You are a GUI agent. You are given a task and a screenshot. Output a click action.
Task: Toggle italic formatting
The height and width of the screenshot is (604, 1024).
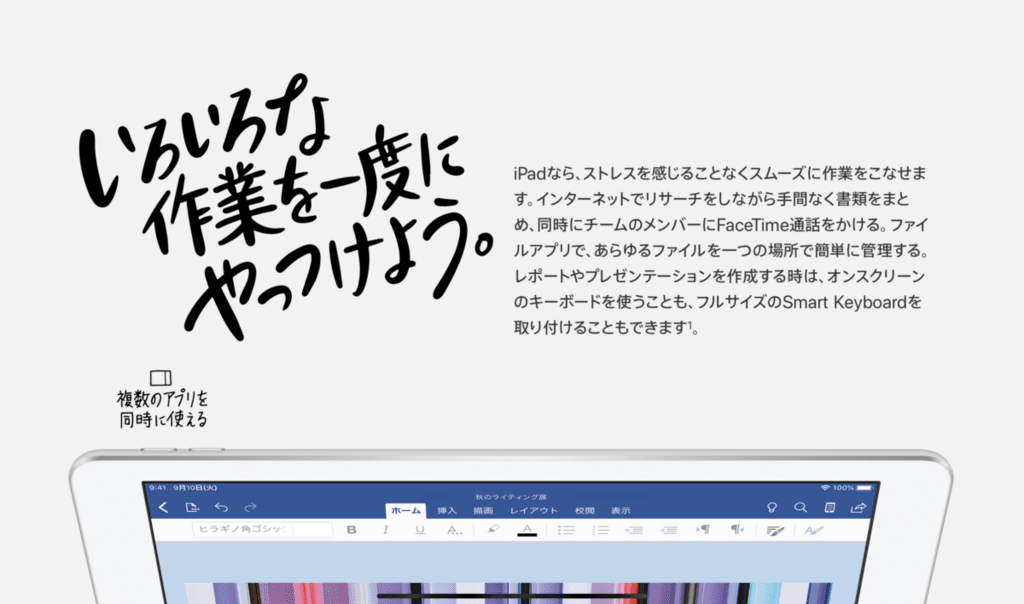pyautogui.click(x=385, y=530)
